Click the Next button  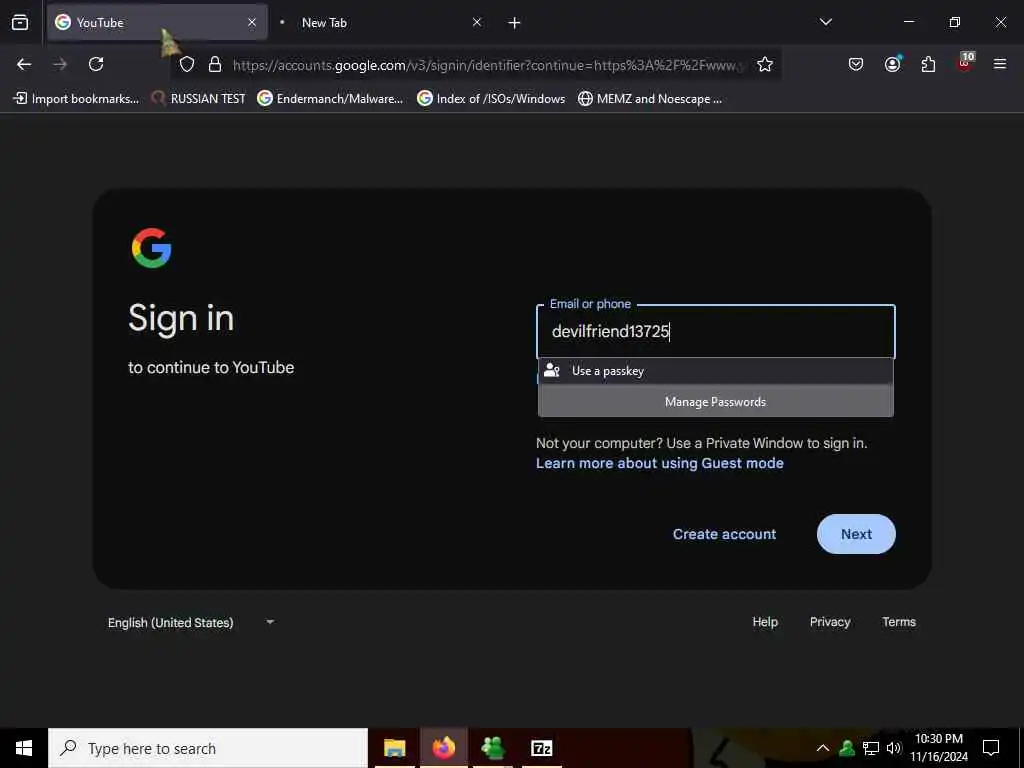pos(856,534)
